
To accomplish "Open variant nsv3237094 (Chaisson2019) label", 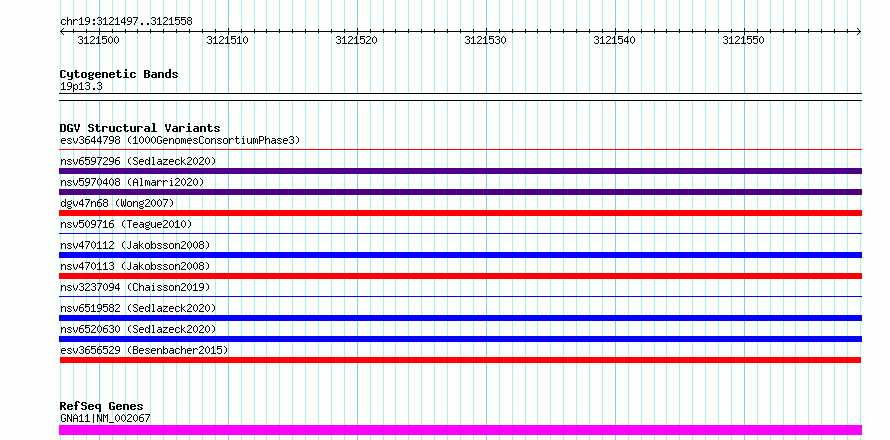I will [135, 287].
